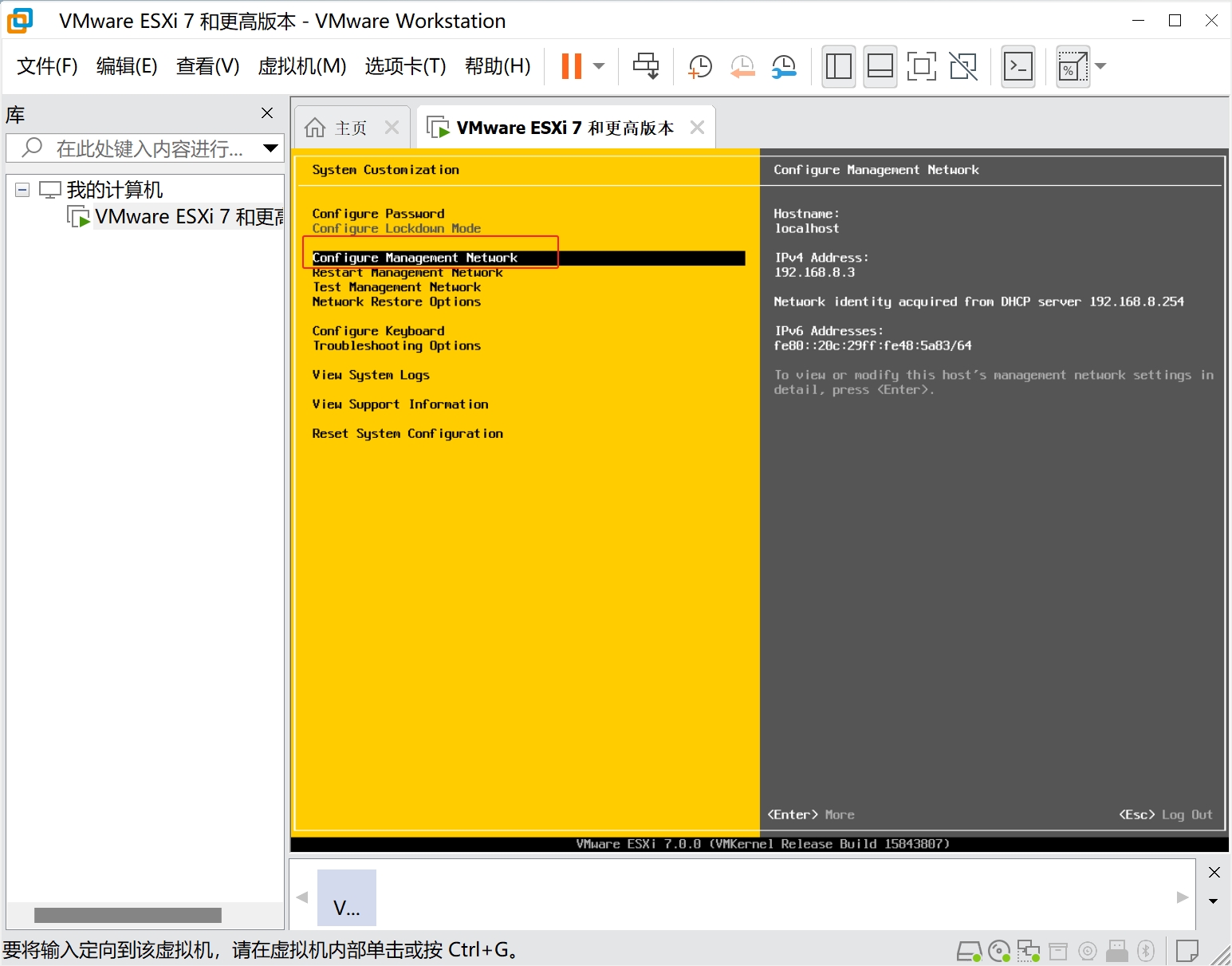Select VMware ESXi 7 in library tree
The image size is (1232, 966).
187,217
